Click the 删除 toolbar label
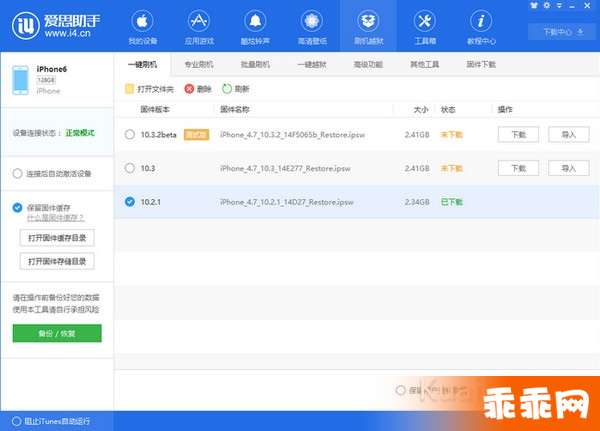Screen dimensions: 600x431 click(x=204, y=89)
